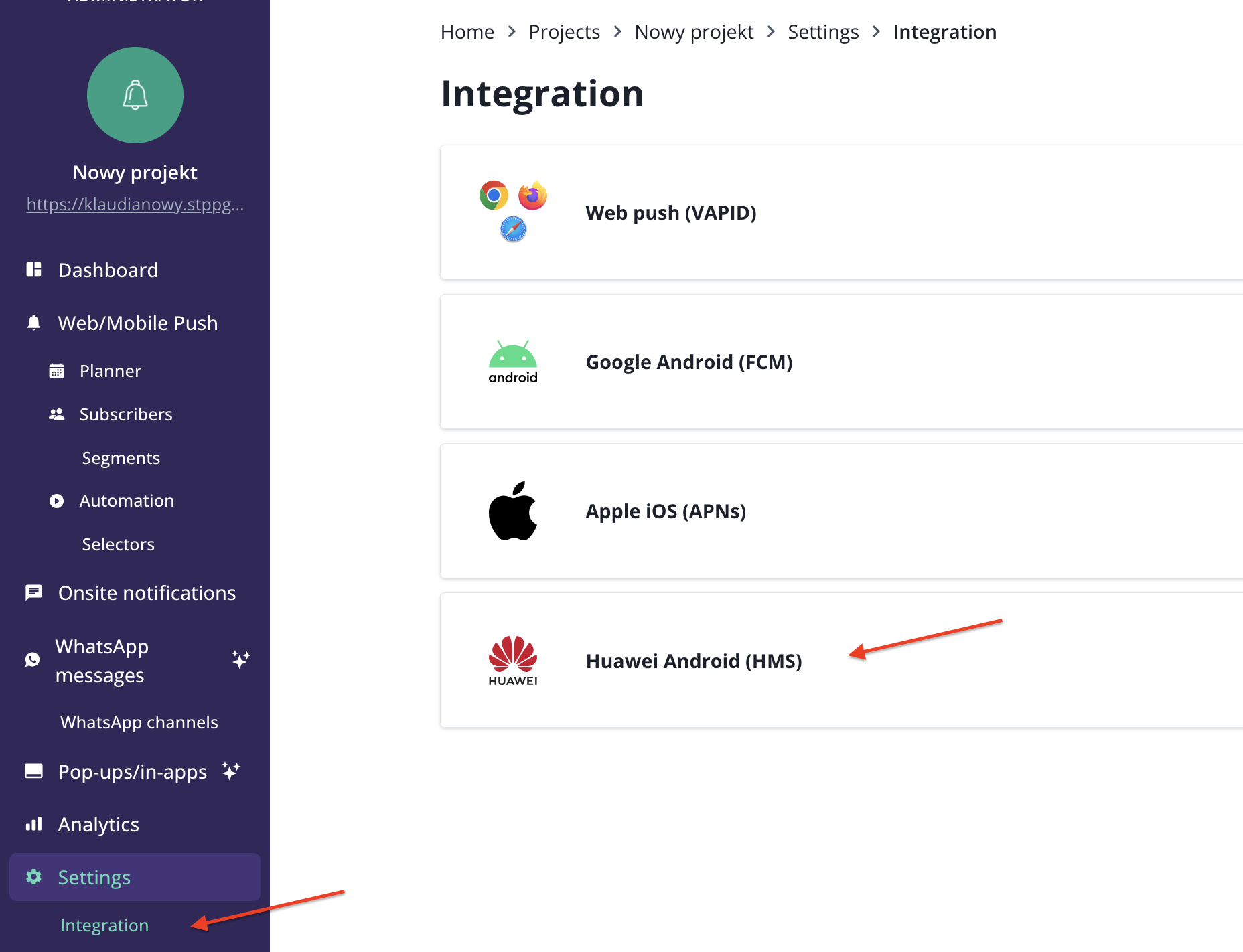This screenshot has height=952, width=1243.
Task: Open Web push (VAPID) integration card
Action: pos(671,213)
